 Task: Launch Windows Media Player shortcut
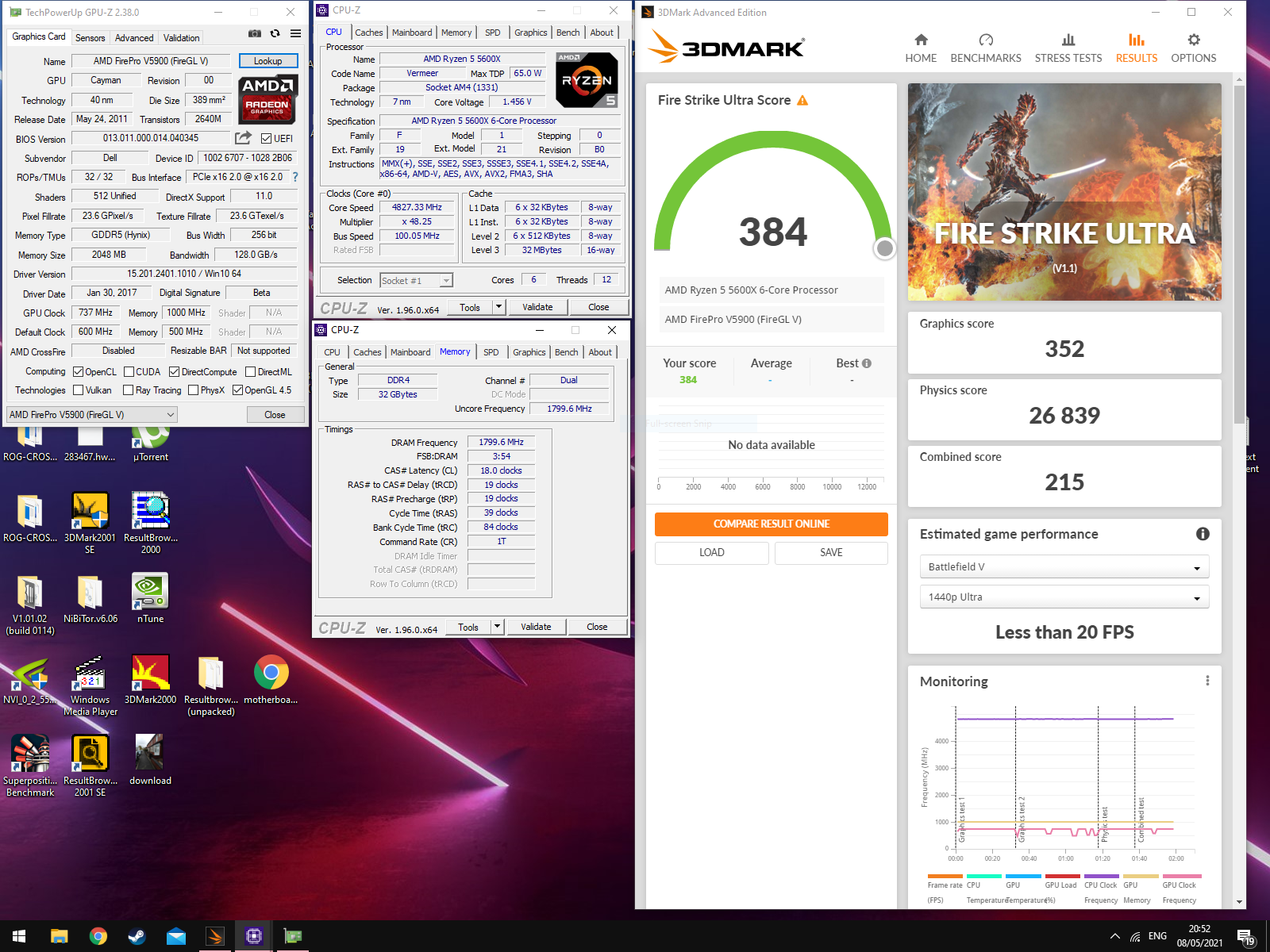(90, 685)
